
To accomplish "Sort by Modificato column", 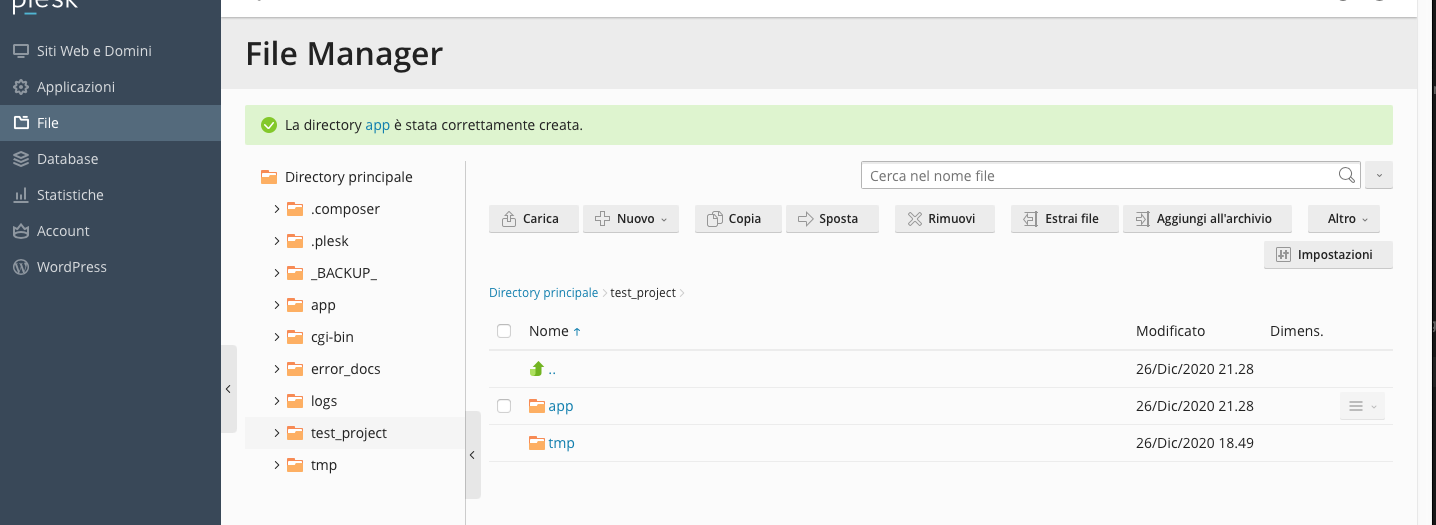I will 1170,331.
